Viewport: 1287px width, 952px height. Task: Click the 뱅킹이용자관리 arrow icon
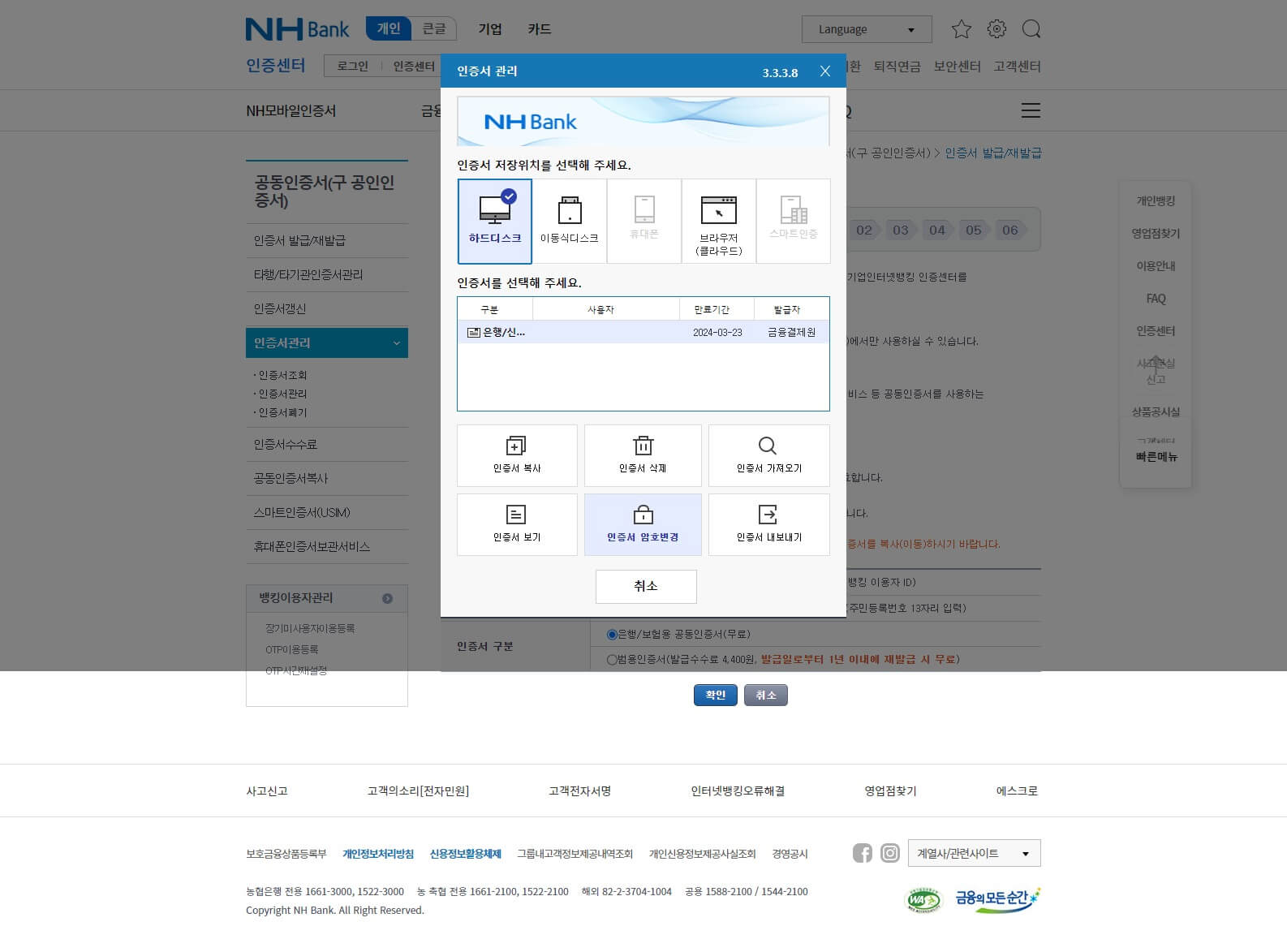click(387, 598)
